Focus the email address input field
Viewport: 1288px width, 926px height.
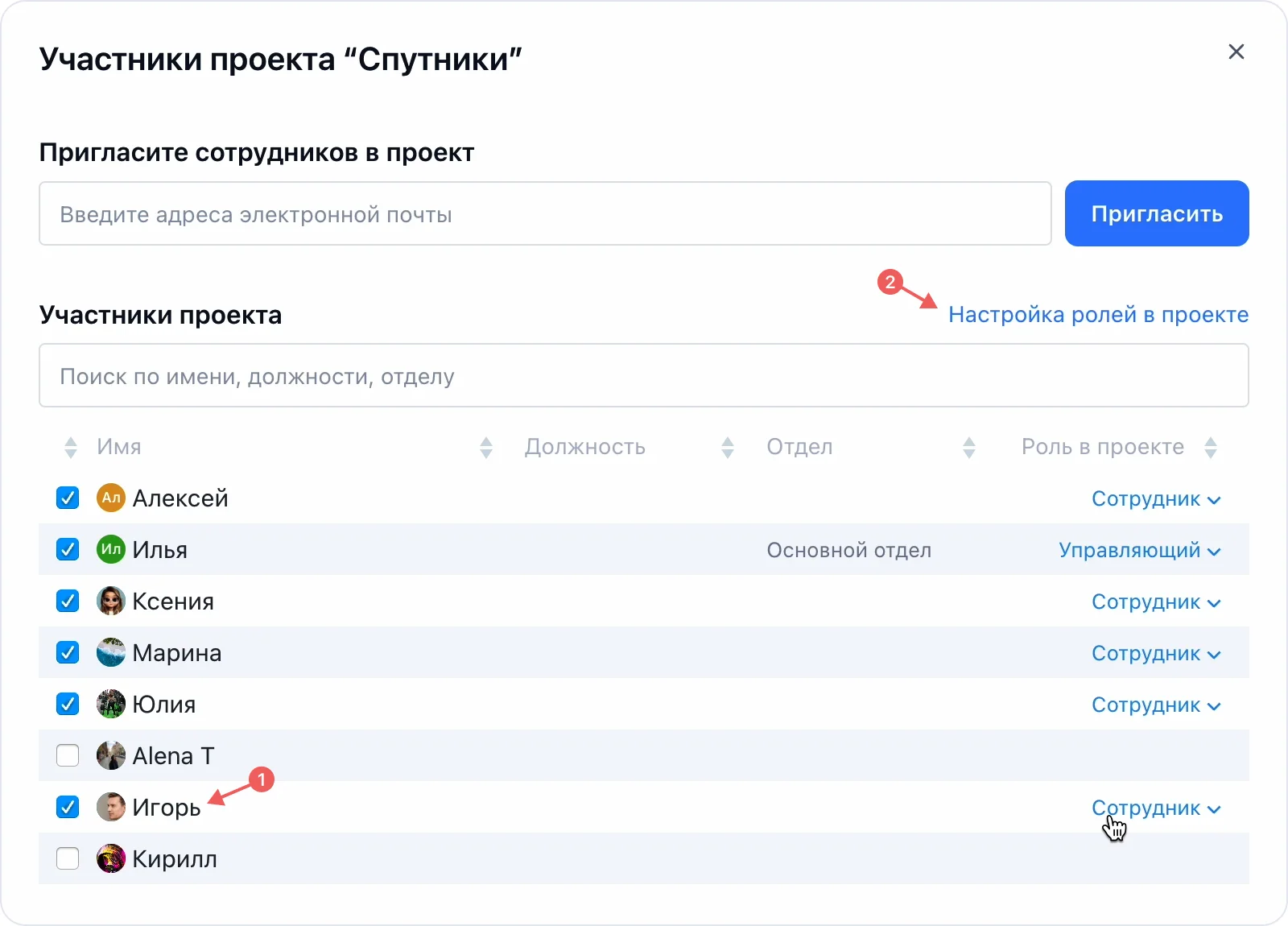click(545, 214)
